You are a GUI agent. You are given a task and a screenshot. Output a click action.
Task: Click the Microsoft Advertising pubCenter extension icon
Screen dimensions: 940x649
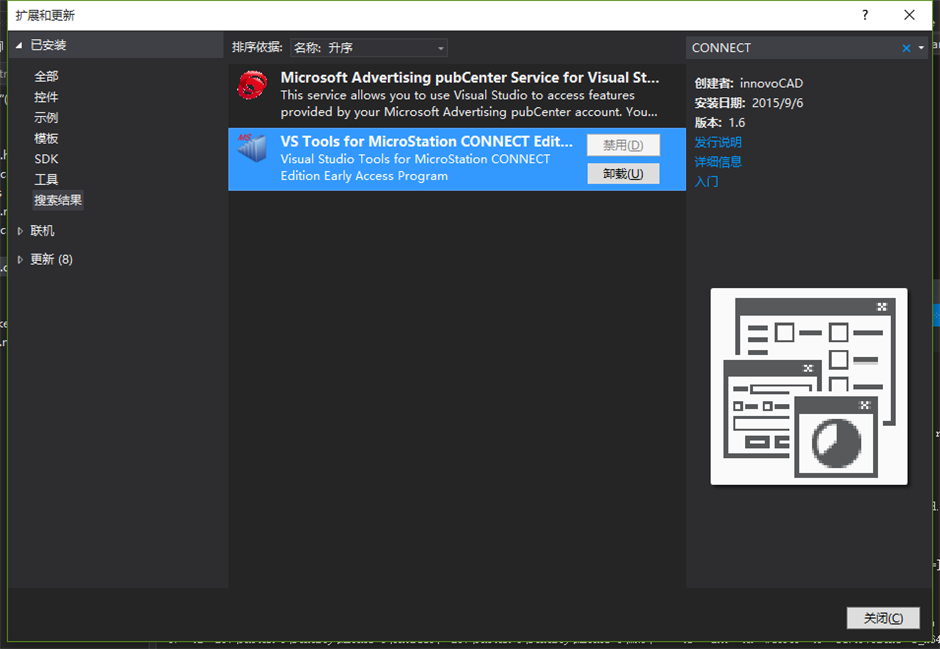click(x=252, y=85)
